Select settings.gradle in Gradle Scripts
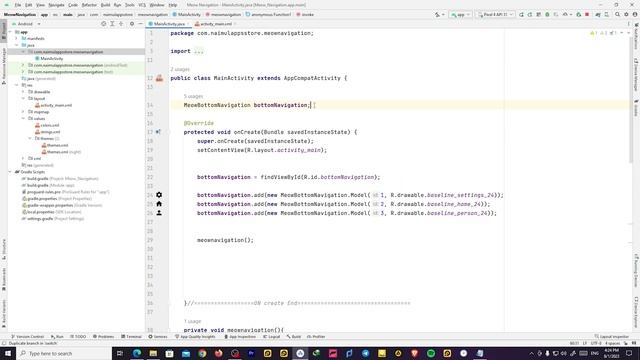This screenshot has width=640, height=360. (x=53, y=219)
